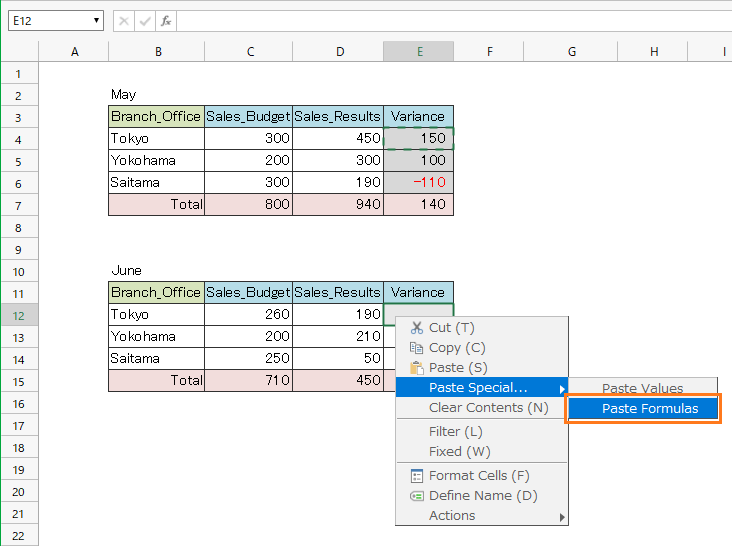The width and height of the screenshot is (733, 546).
Task: Select row 7 header
Action: [x=18, y=205]
